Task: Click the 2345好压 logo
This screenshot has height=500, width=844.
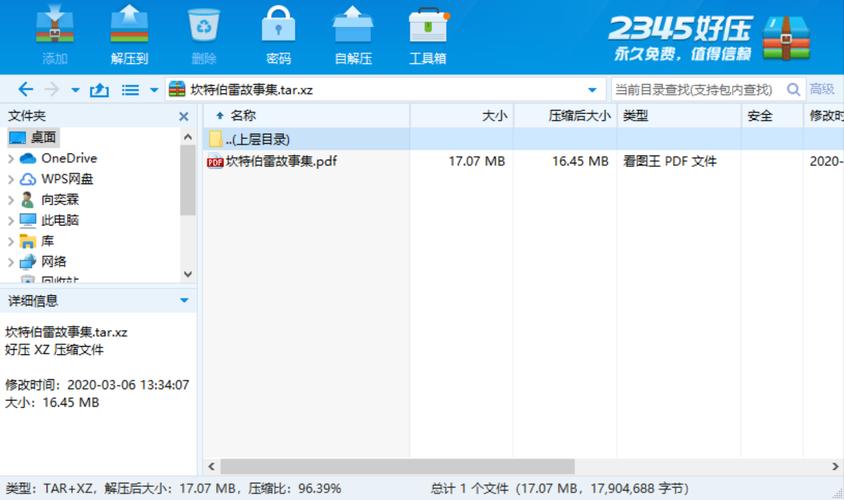Action: [x=709, y=38]
